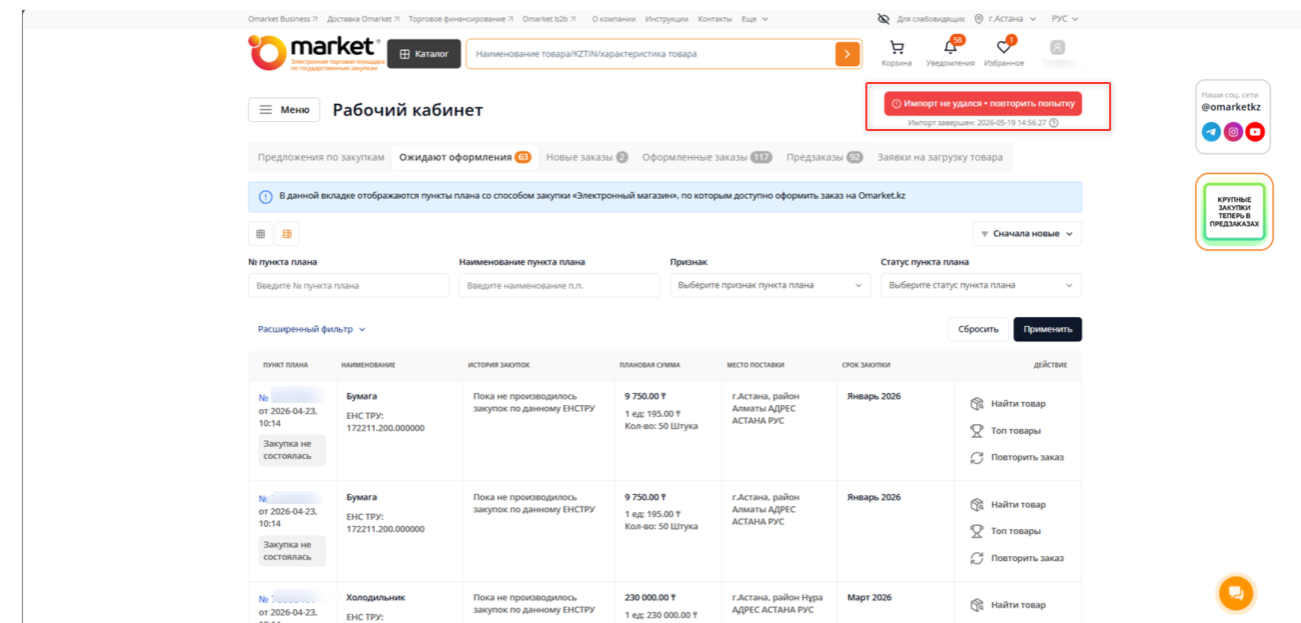Image resolution: width=1301 pixels, height=623 pixels.
Task: Click Найти товар in second Бумага row
Action: point(1008,505)
